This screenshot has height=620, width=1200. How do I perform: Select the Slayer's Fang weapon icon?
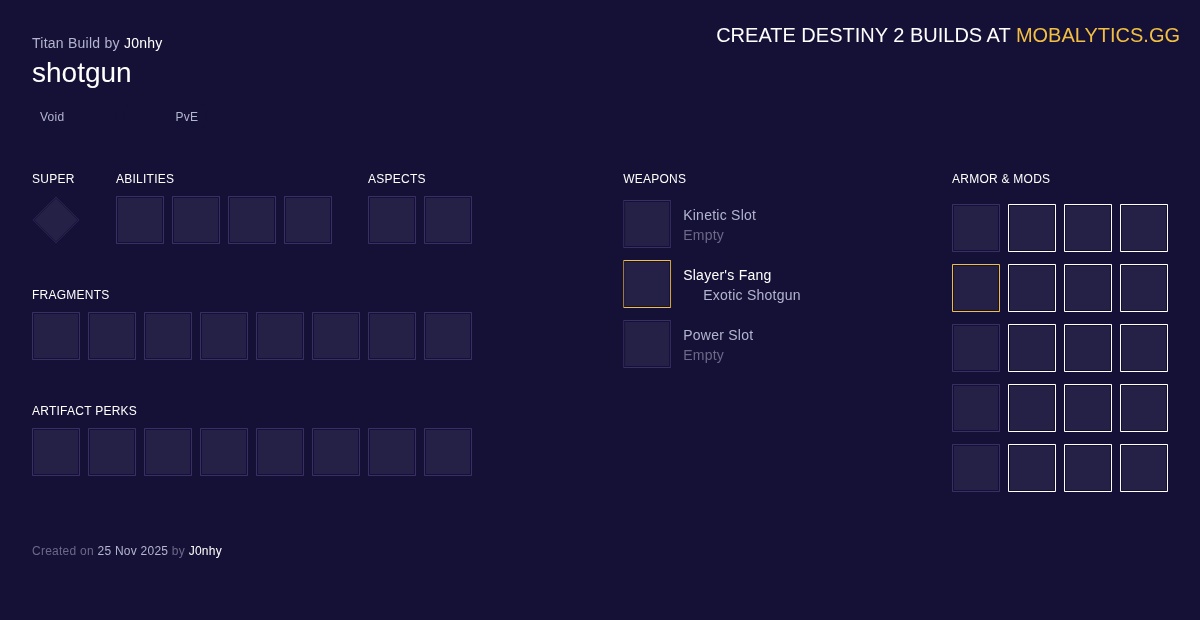[x=647, y=284]
